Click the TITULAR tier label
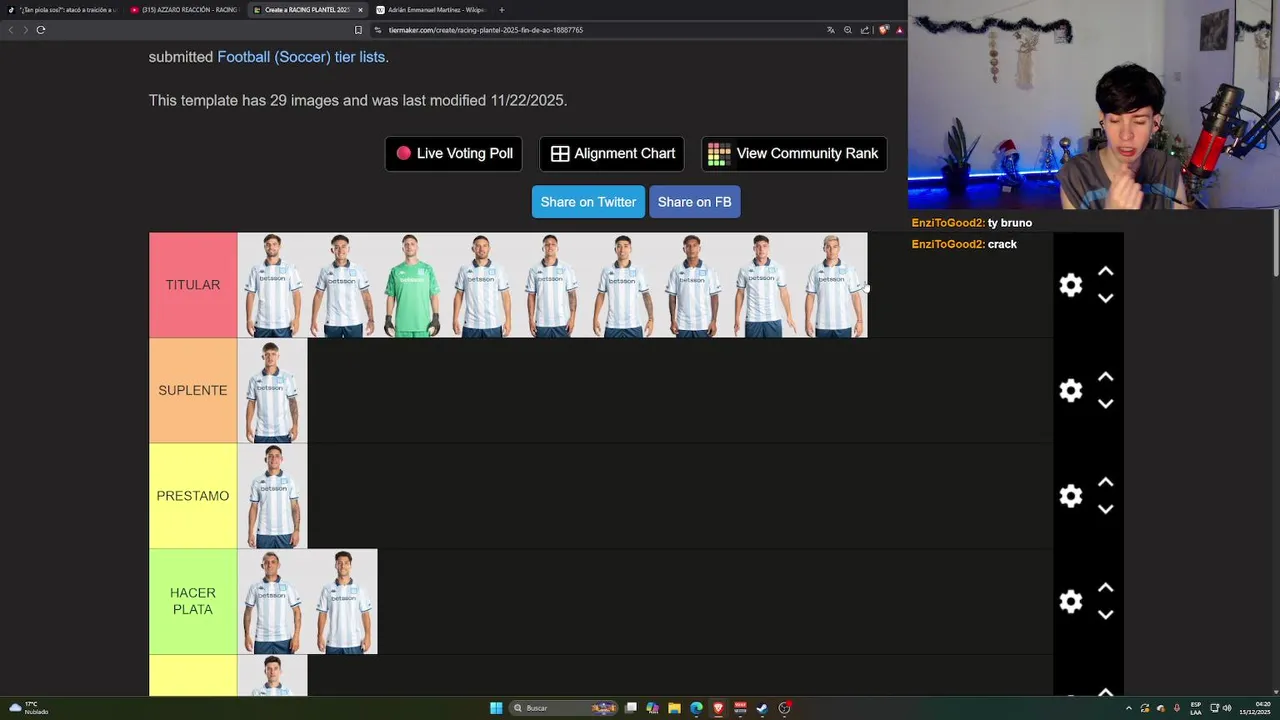The width and height of the screenshot is (1280, 720). [x=193, y=285]
